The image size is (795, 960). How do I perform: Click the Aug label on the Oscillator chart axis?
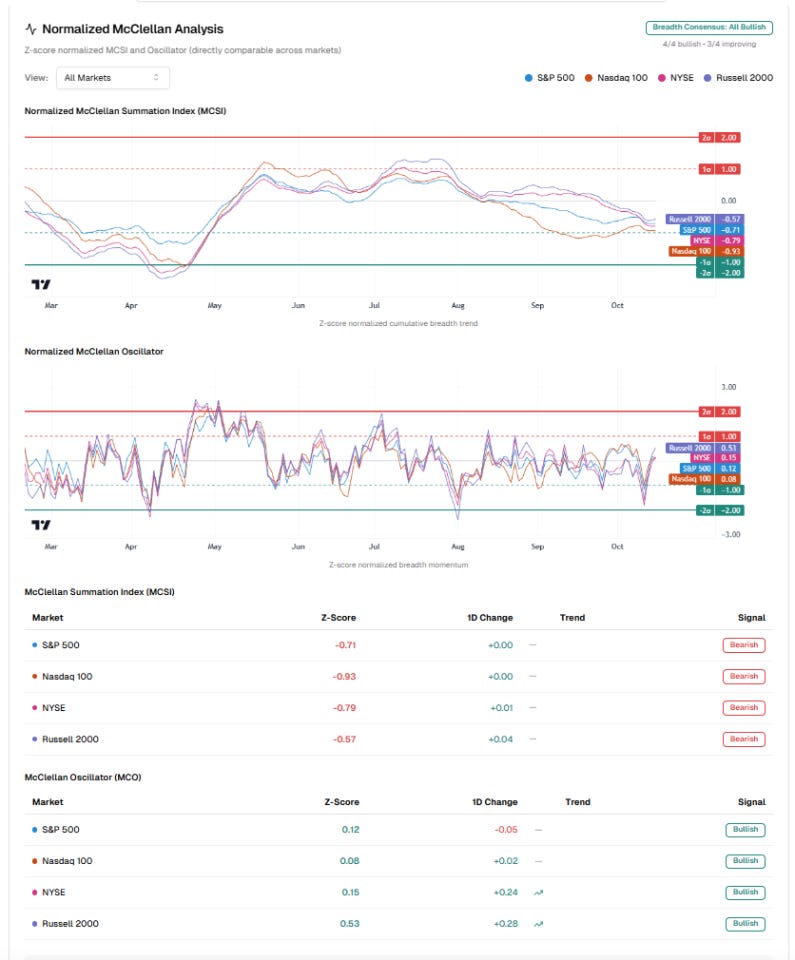[x=458, y=546]
